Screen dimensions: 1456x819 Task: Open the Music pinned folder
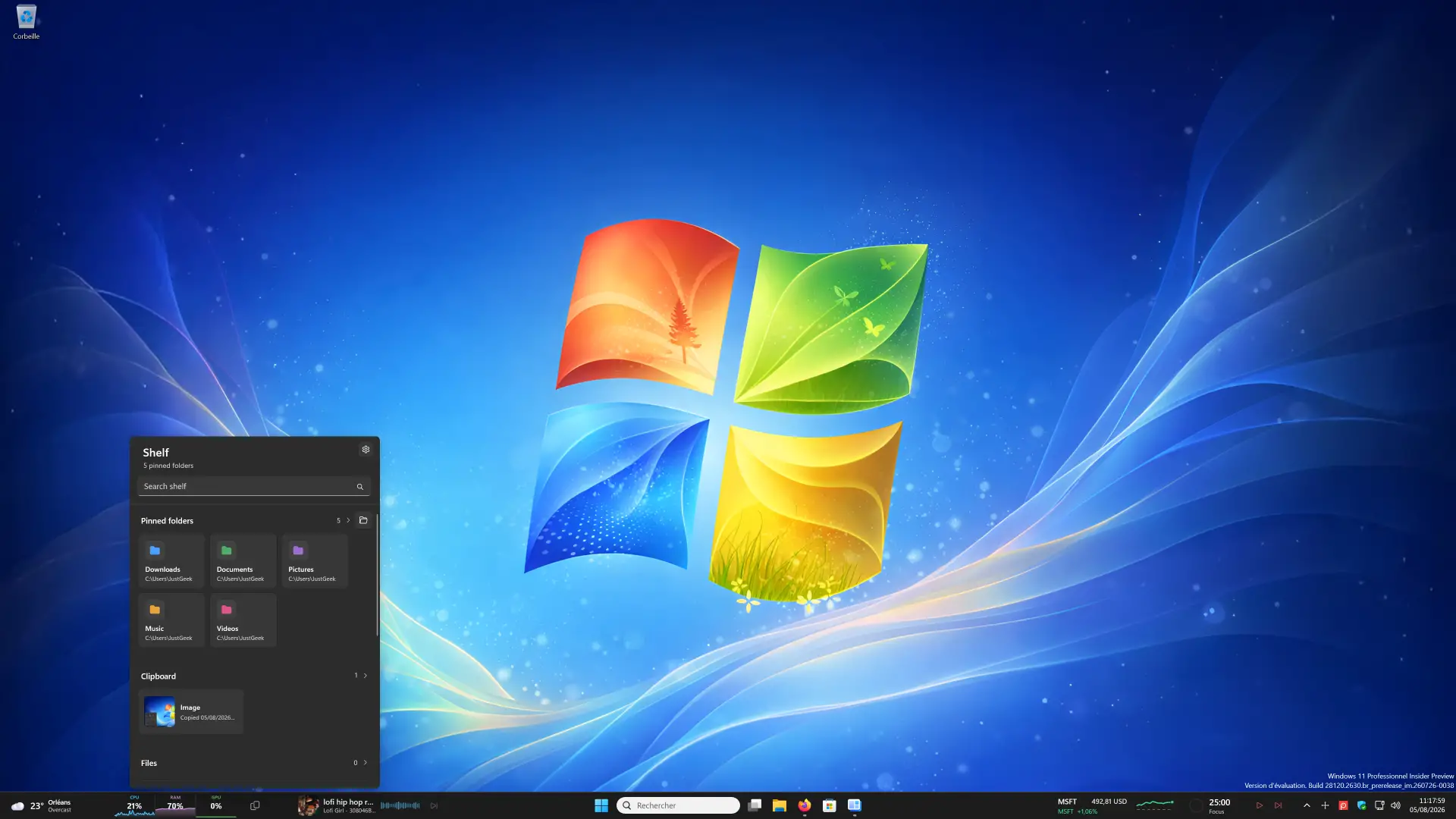(171, 620)
